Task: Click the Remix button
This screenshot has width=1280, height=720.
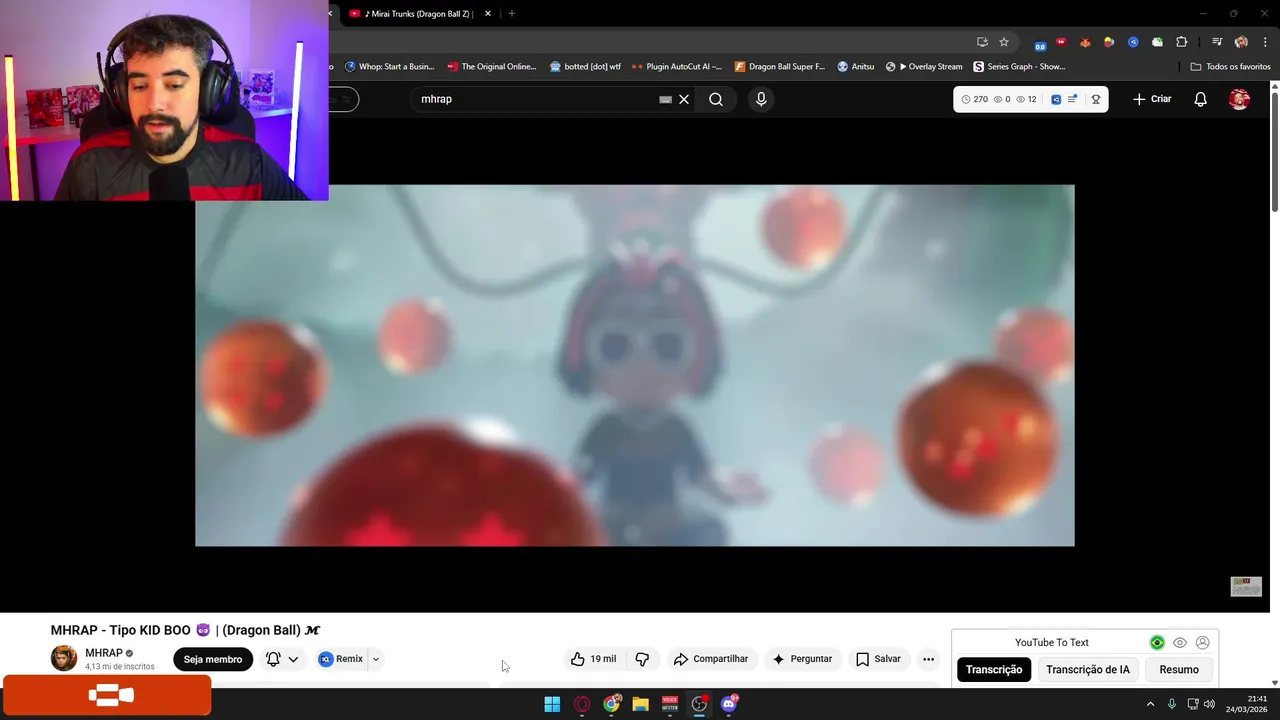Action: click(x=341, y=659)
